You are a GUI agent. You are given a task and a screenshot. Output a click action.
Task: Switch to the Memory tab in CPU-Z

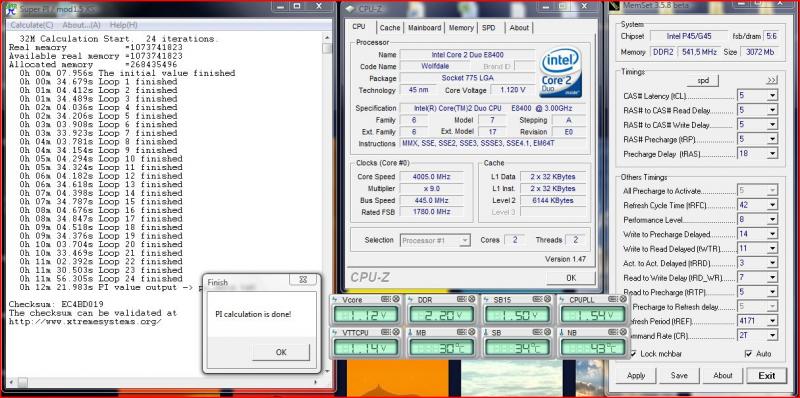coord(461,28)
